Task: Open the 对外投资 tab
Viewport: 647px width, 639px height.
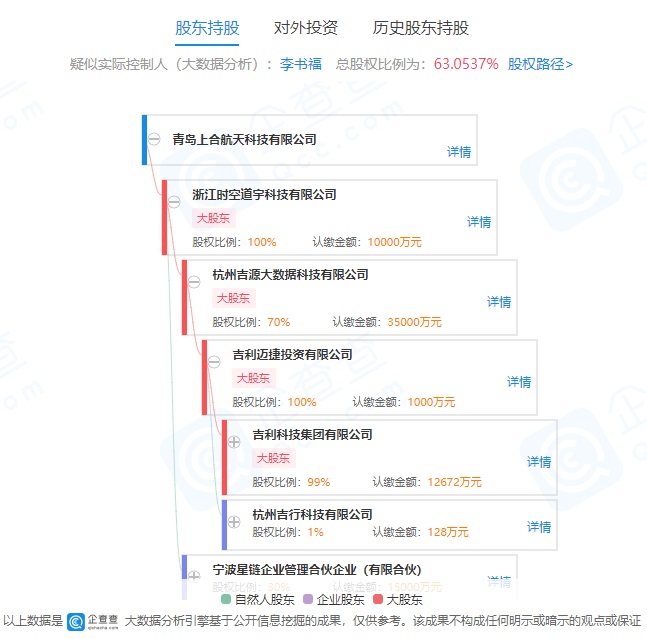Action: pyautogui.click(x=306, y=28)
